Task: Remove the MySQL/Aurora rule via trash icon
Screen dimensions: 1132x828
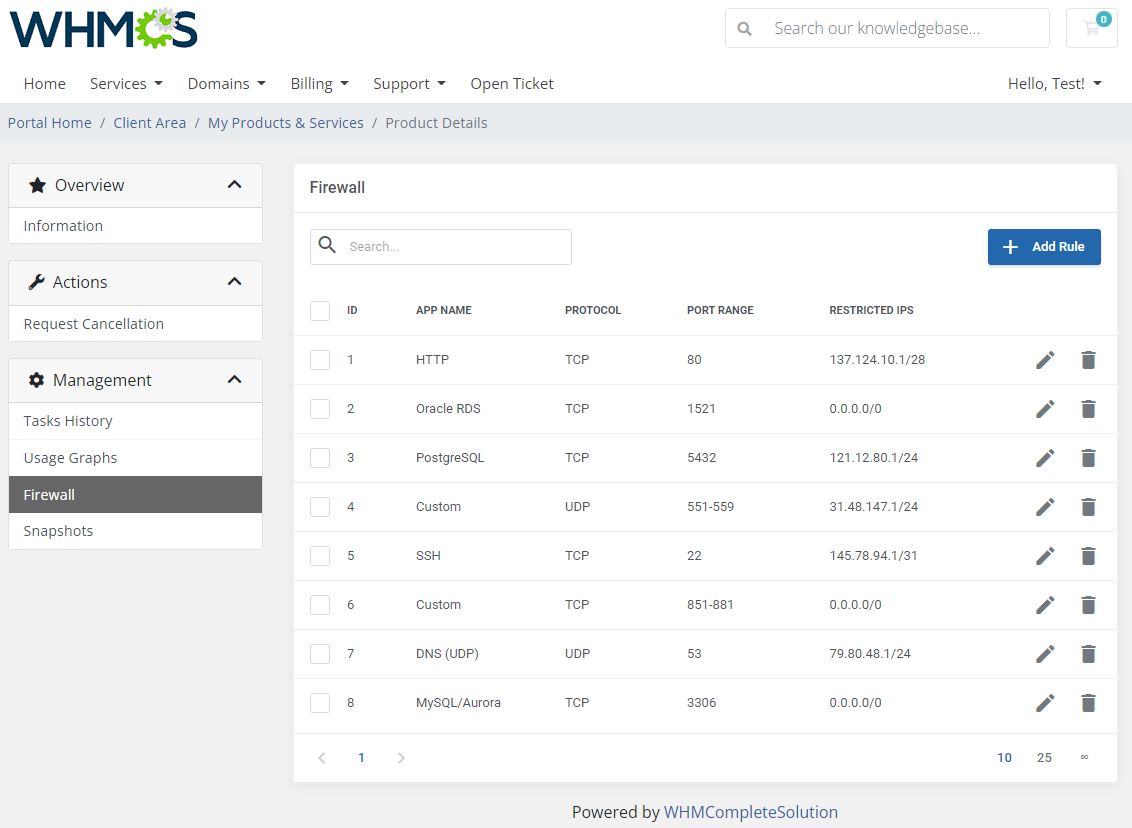Action: [1088, 703]
